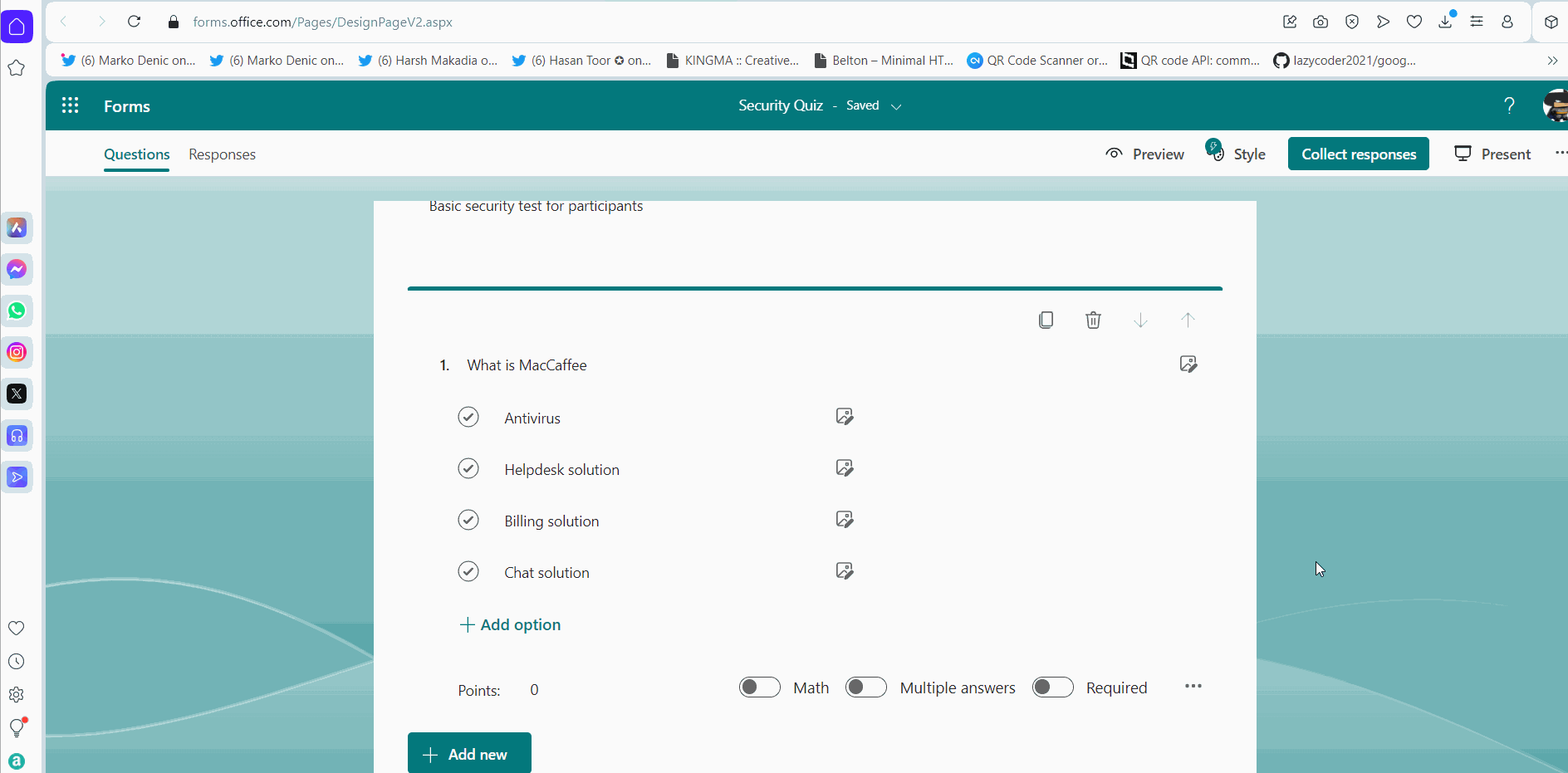Add image to the Helpdesk solution option
Image resolution: width=1568 pixels, height=773 pixels.
(845, 467)
